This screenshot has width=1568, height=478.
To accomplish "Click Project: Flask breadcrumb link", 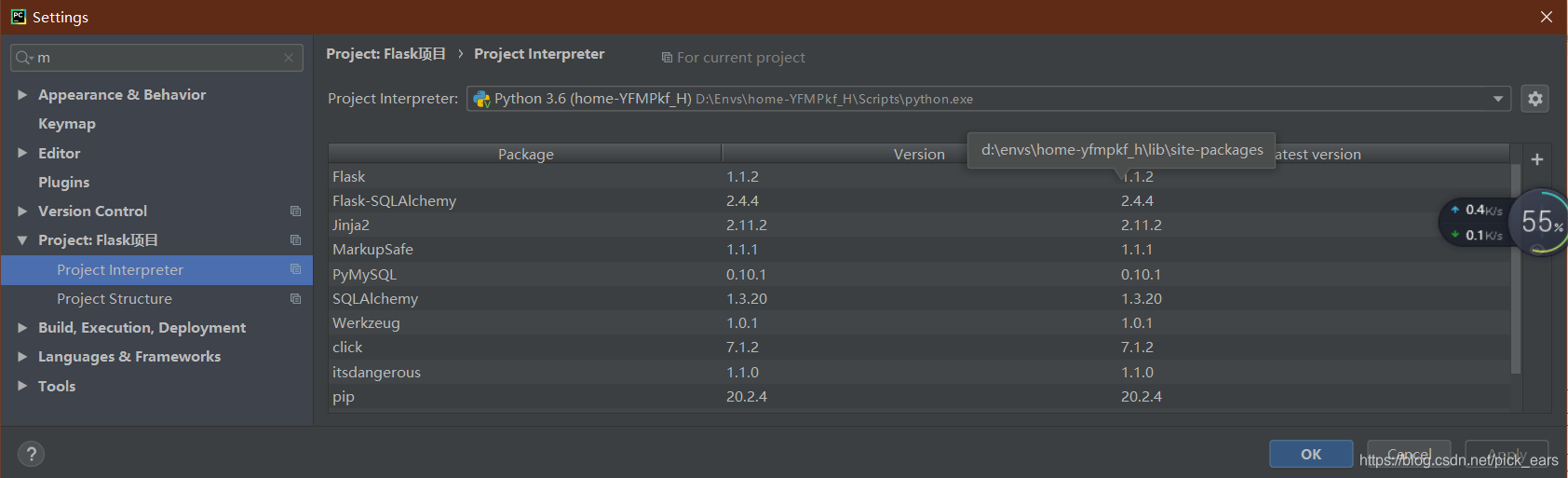I will coord(385,54).
